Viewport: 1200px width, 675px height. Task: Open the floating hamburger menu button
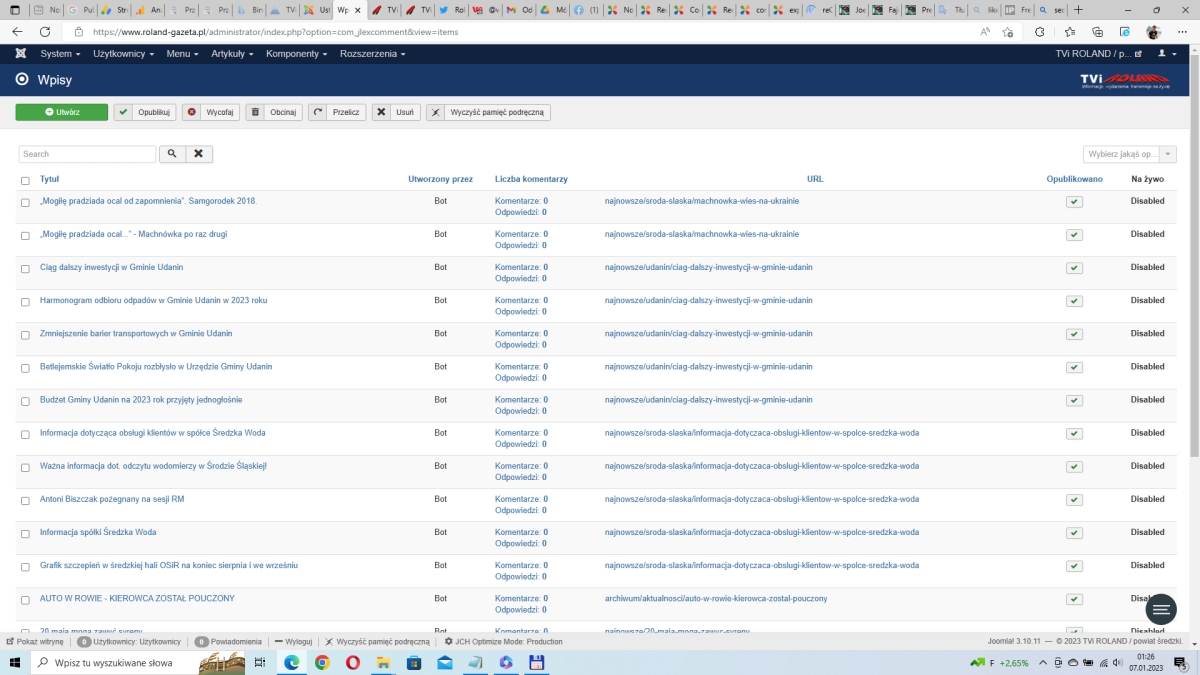pyautogui.click(x=1160, y=608)
